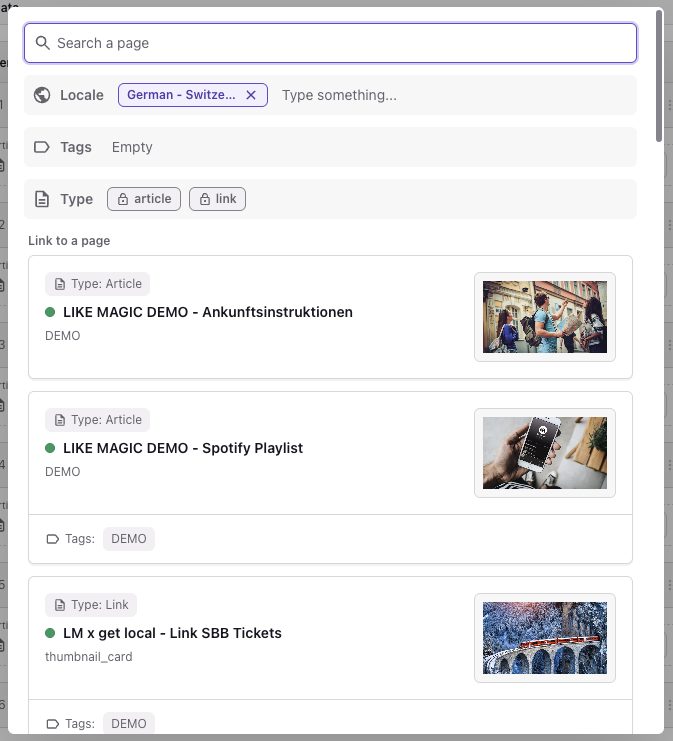Viewport: 673px width, 741px height.
Task: Focus the Search a page field
Action: click(x=330, y=43)
